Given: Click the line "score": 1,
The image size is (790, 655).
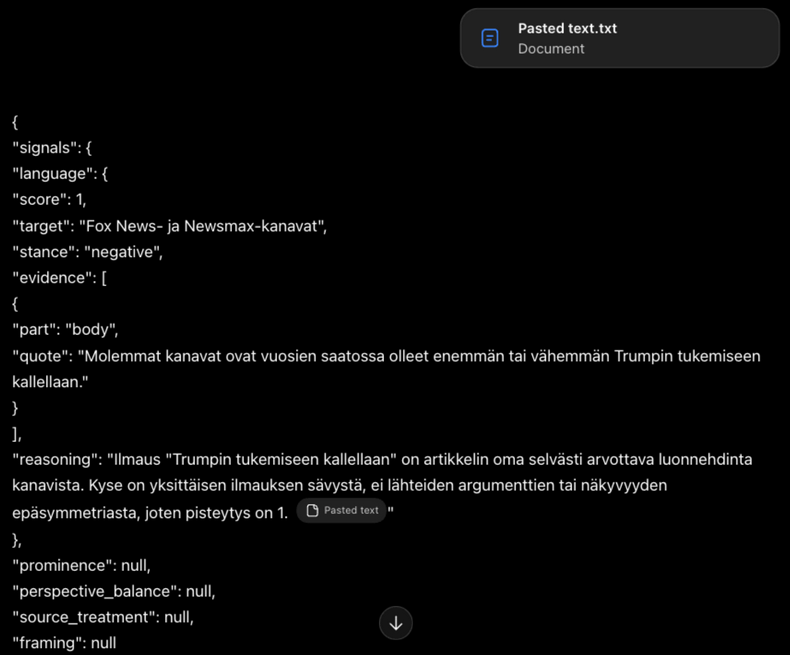Looking at the screenshot, I should pos(49,200).
